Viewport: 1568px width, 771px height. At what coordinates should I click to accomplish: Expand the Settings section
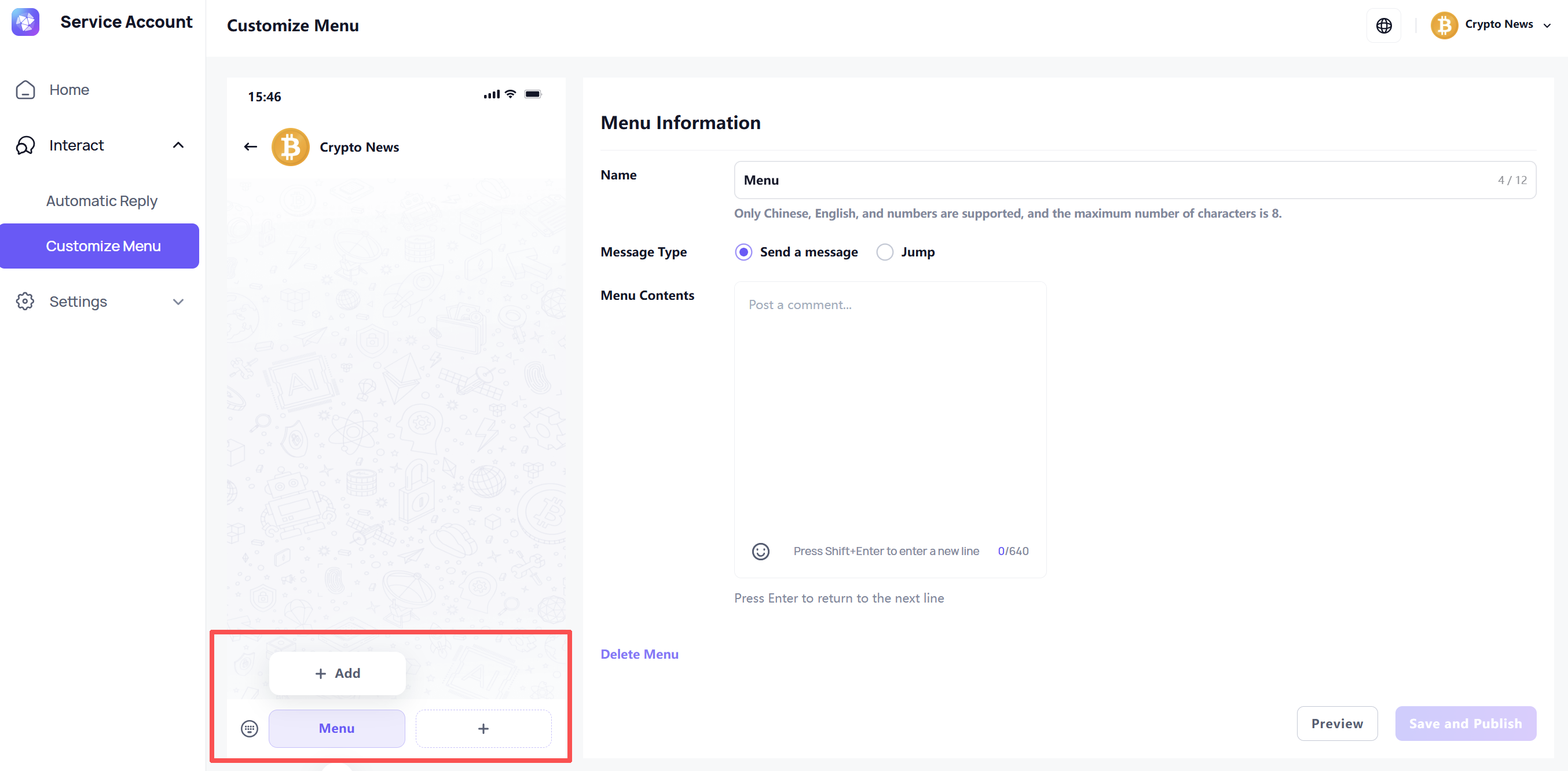(178, 302)
